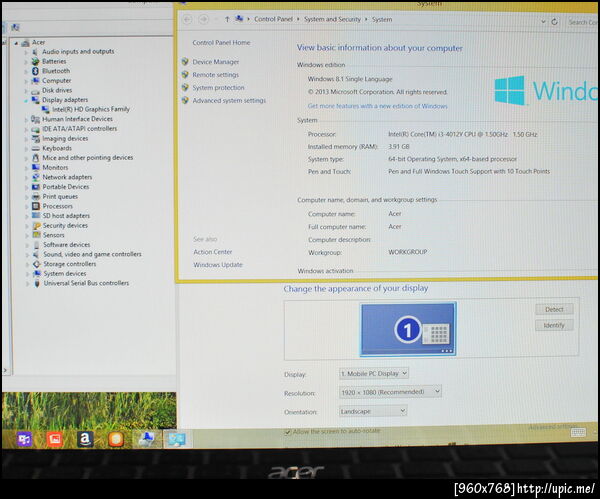Image resolution: width=600 pixels, height=499 pixels.
Task: Open the Windows Update link
Action: pos(218,265)
